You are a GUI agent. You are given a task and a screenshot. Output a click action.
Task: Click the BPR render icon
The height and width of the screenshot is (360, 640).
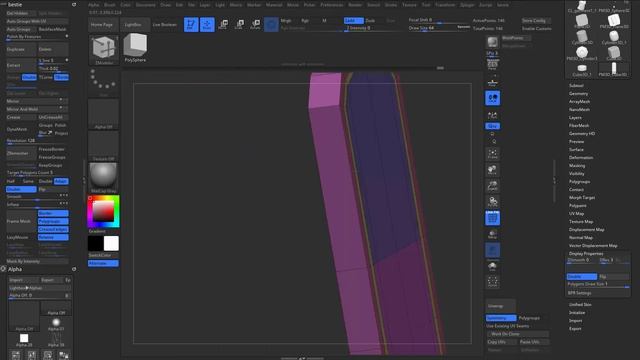tap(493, 42)
